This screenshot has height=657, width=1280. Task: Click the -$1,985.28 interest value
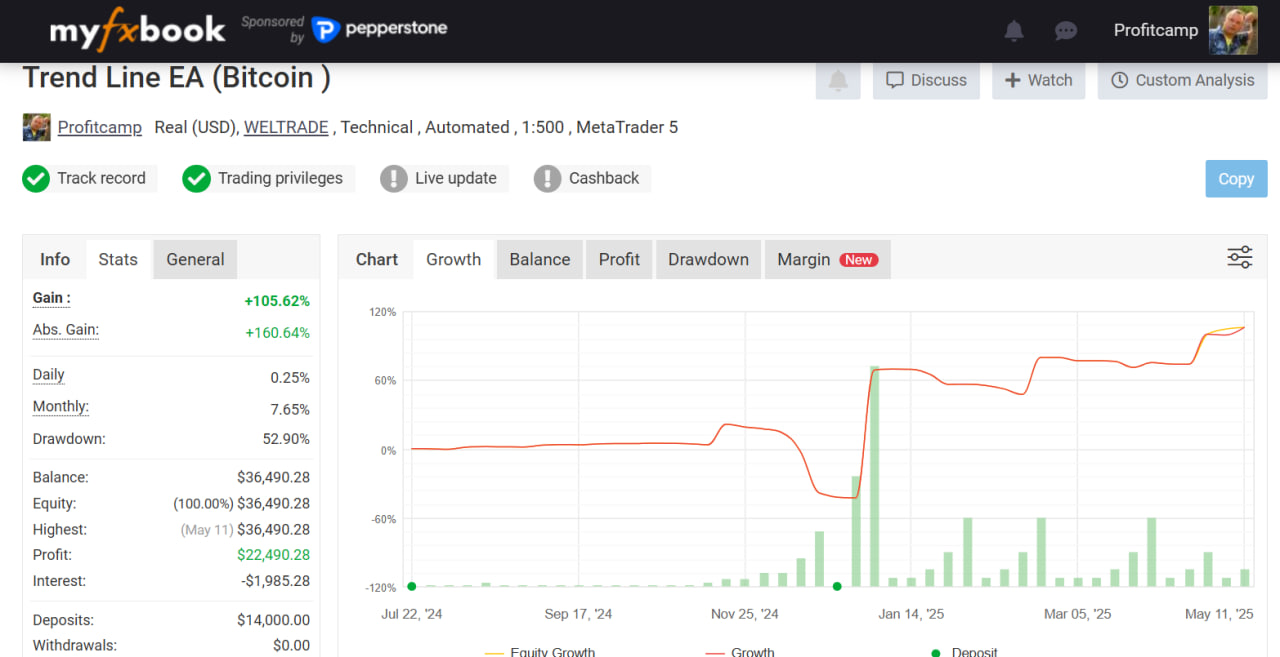275,581
